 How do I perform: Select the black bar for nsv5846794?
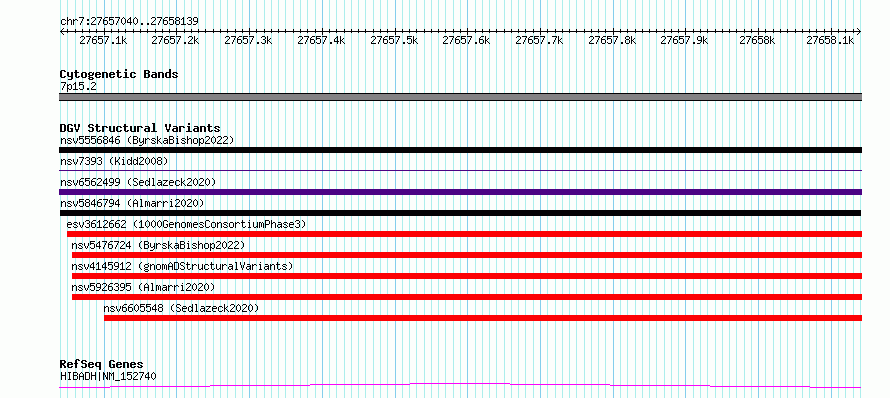coord(460,213)
